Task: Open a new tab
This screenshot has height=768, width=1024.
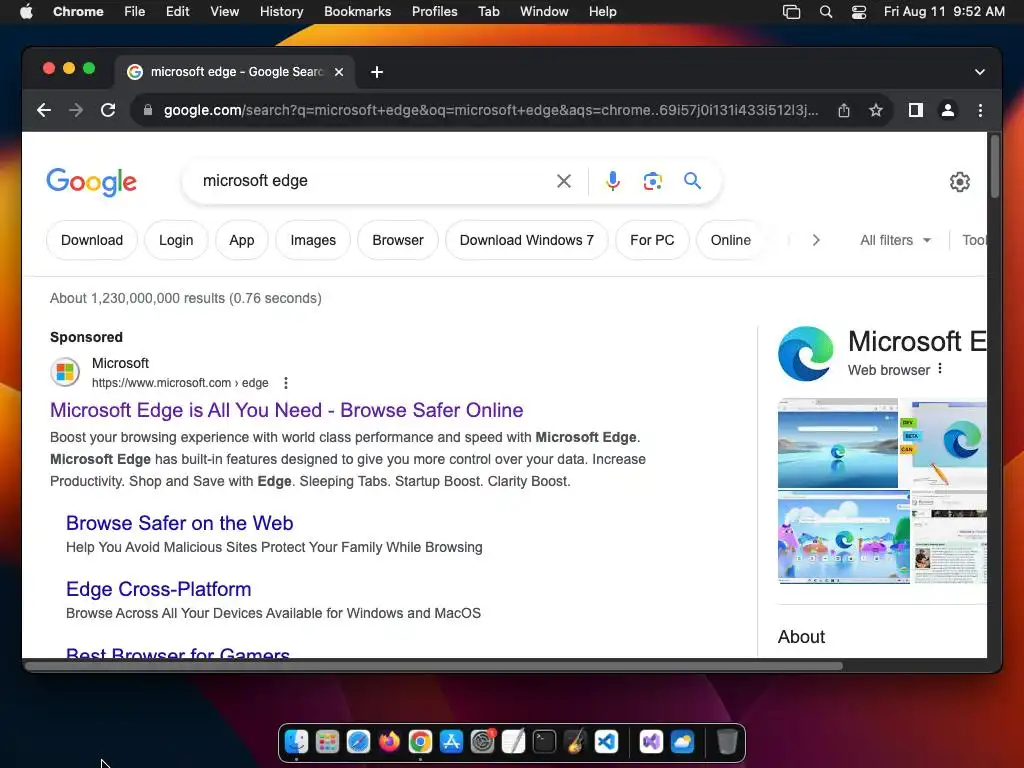Action: 377,72
